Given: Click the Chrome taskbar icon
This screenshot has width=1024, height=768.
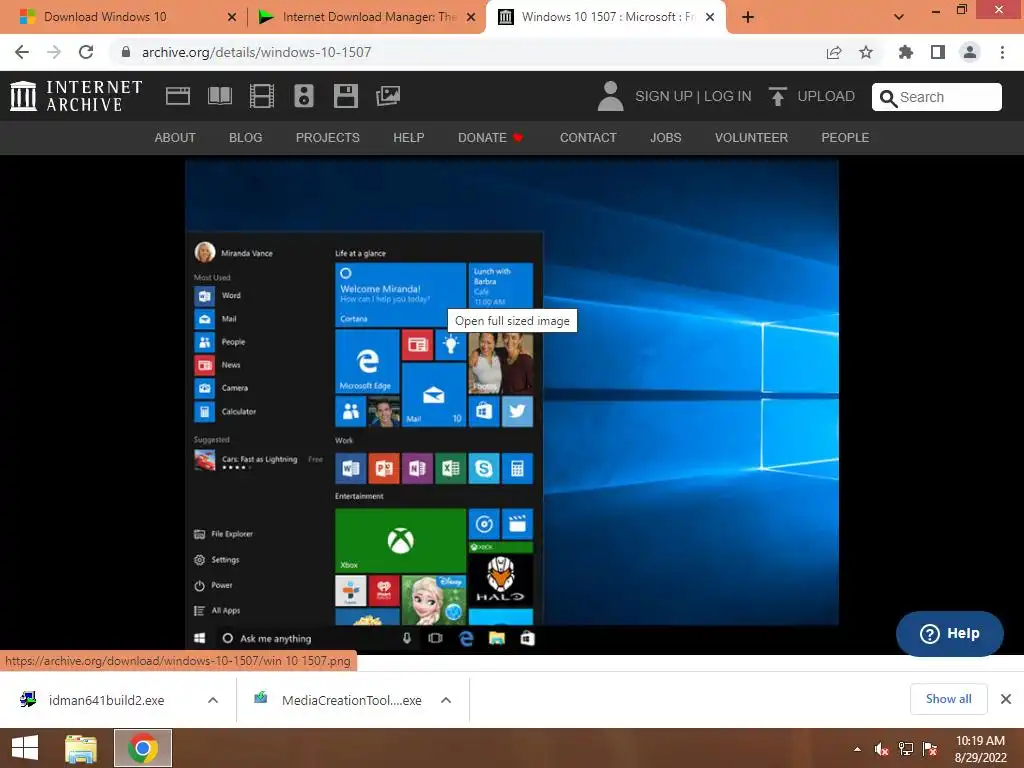Looking at the screenshot, I should (x=143, y=748).
